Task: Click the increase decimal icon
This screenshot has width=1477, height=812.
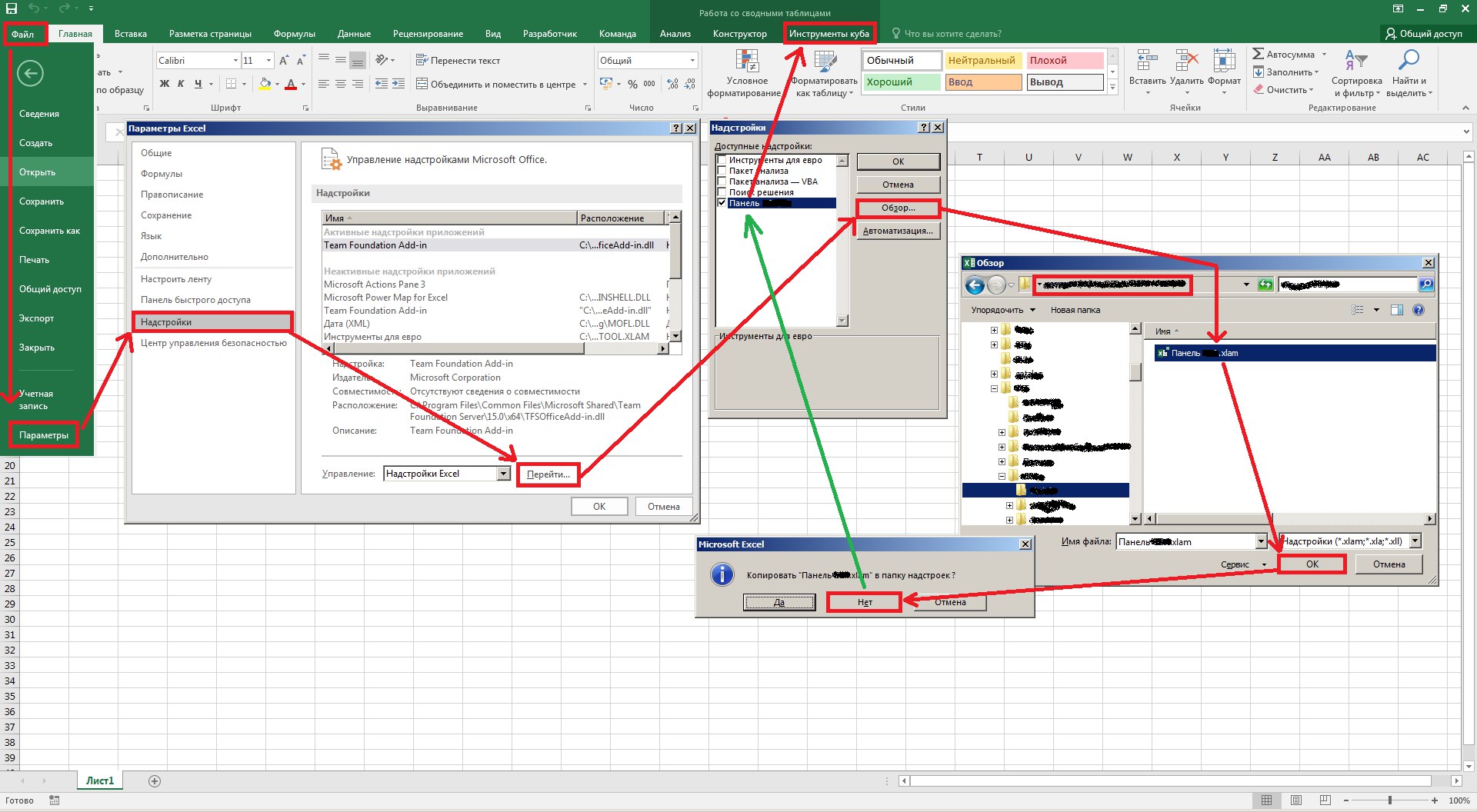Action: [673, 84]
